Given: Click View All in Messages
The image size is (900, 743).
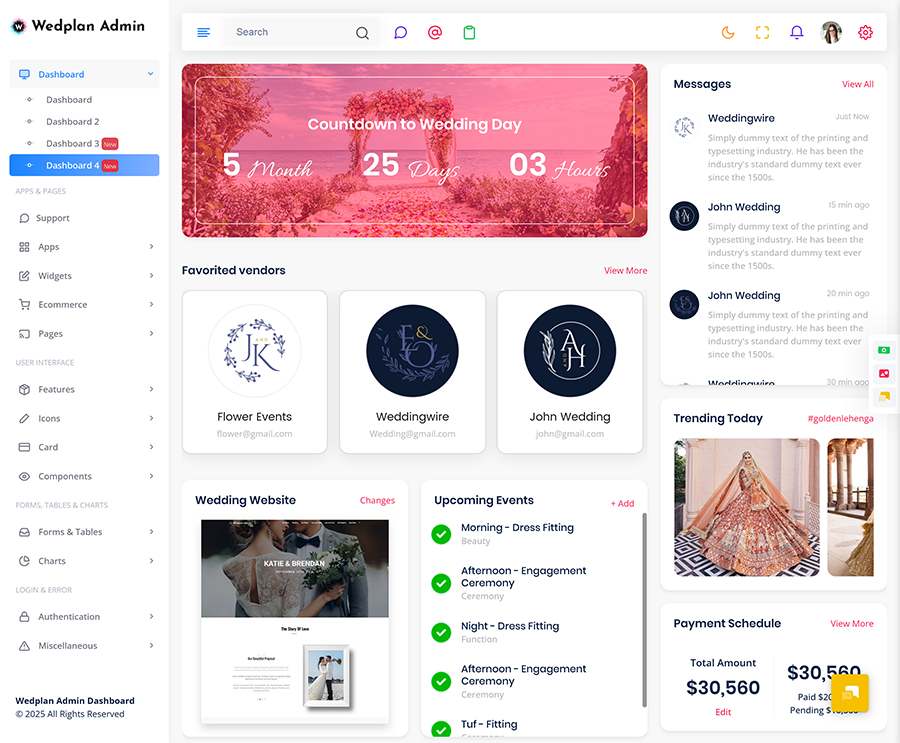Looking at the screenshot, I should [858, 84].
